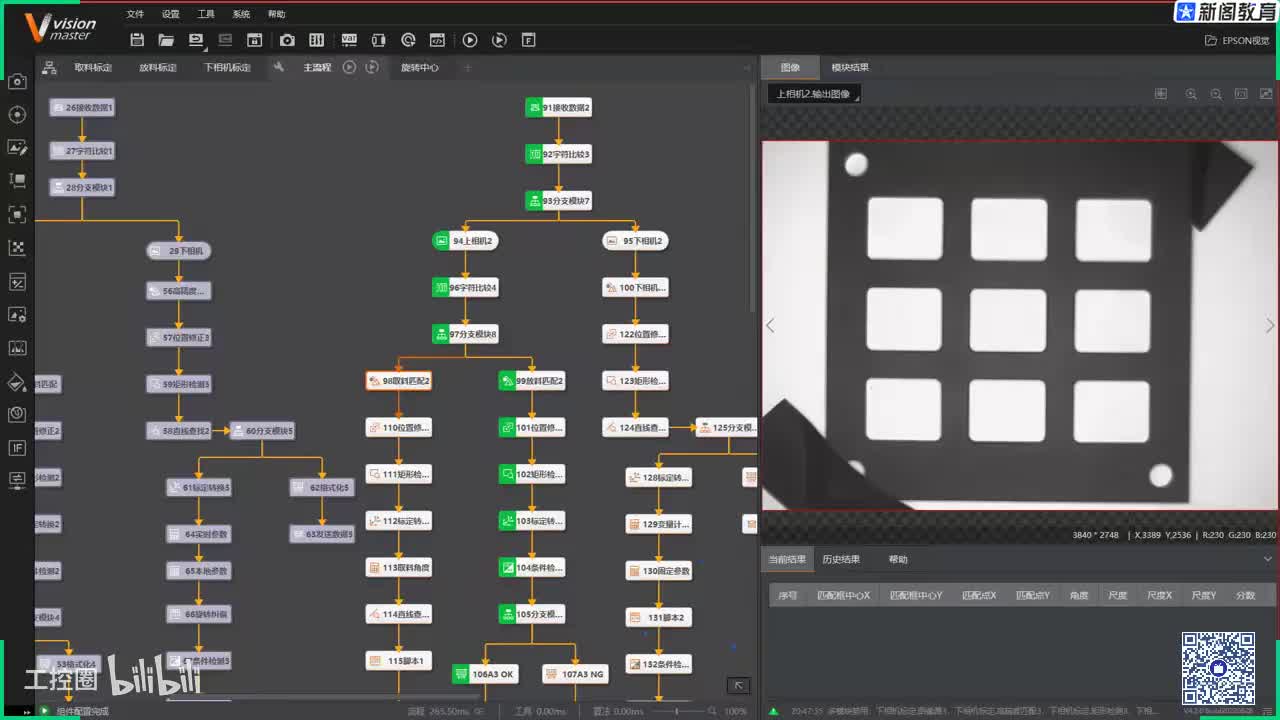1280x720 pixels.
Task: Click the open folder toolbar icon
Action: coord(166,40)
